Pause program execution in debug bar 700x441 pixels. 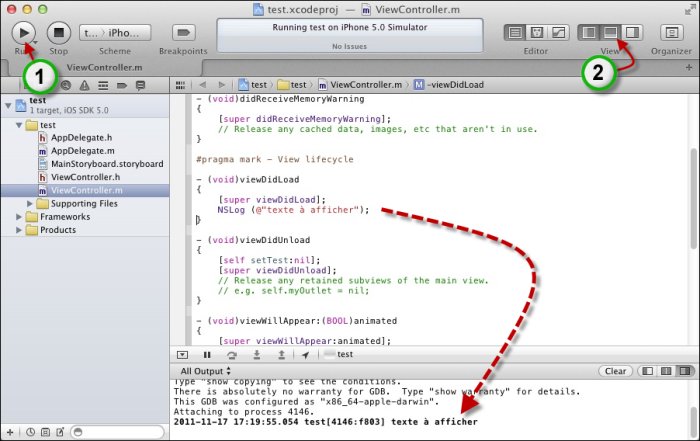207,354
